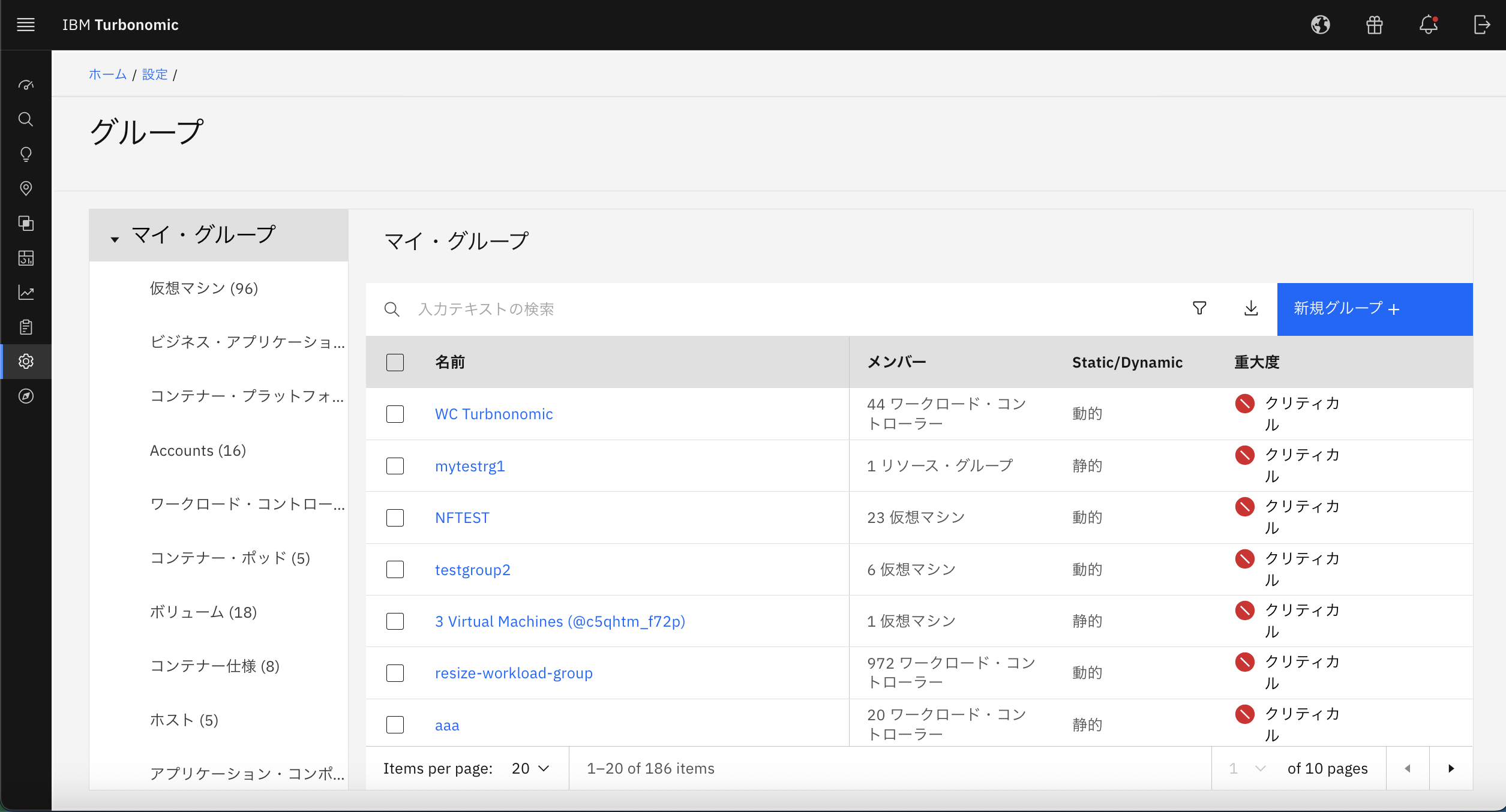Tick the checkbox for WC Turbnonomic
This screenshot has height=812, width=1506.
pyautogui.click(x=395, y=414)
